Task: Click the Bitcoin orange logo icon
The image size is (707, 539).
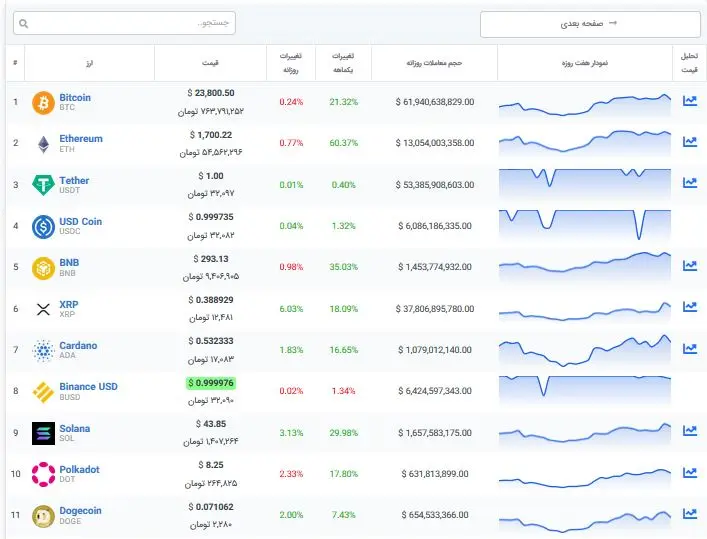Action: (x=43, y=103)
